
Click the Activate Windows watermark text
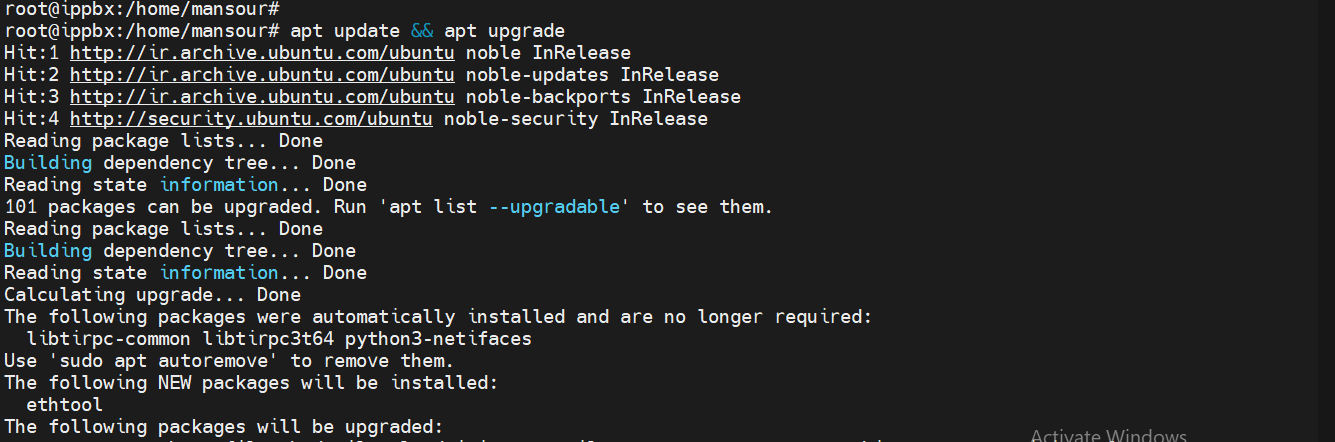coord(1108,436)
